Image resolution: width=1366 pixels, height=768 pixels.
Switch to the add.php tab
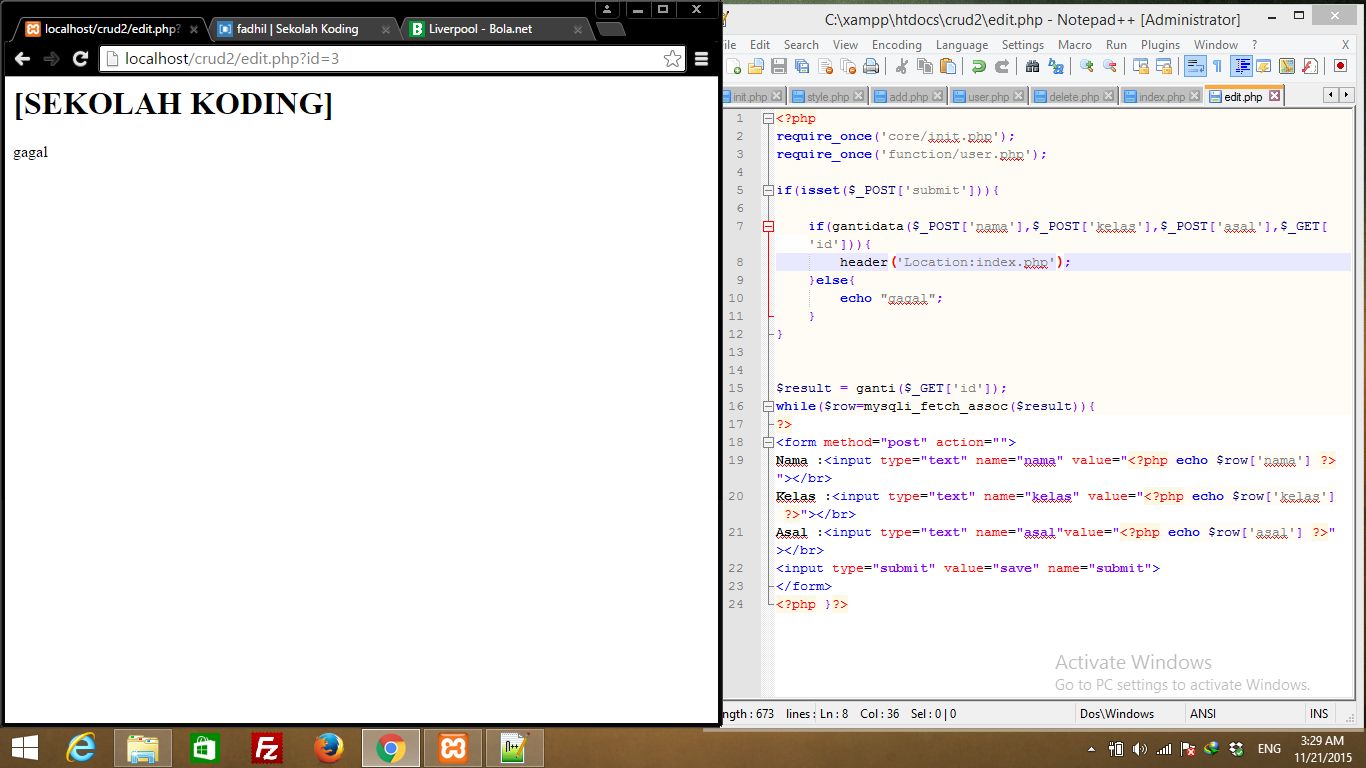[907, 97]
